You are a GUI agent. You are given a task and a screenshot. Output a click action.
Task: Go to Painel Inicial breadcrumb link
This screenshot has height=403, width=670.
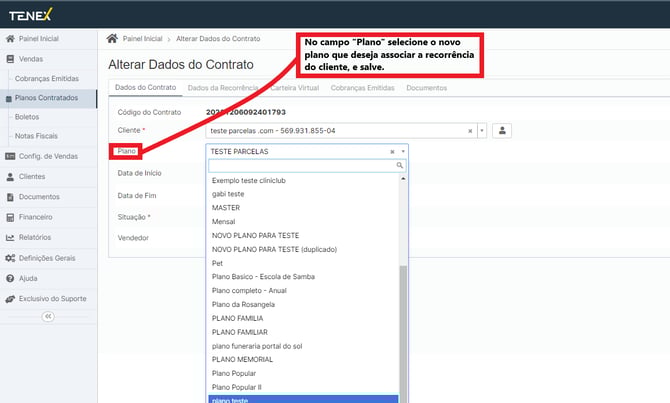click(141, 38)
